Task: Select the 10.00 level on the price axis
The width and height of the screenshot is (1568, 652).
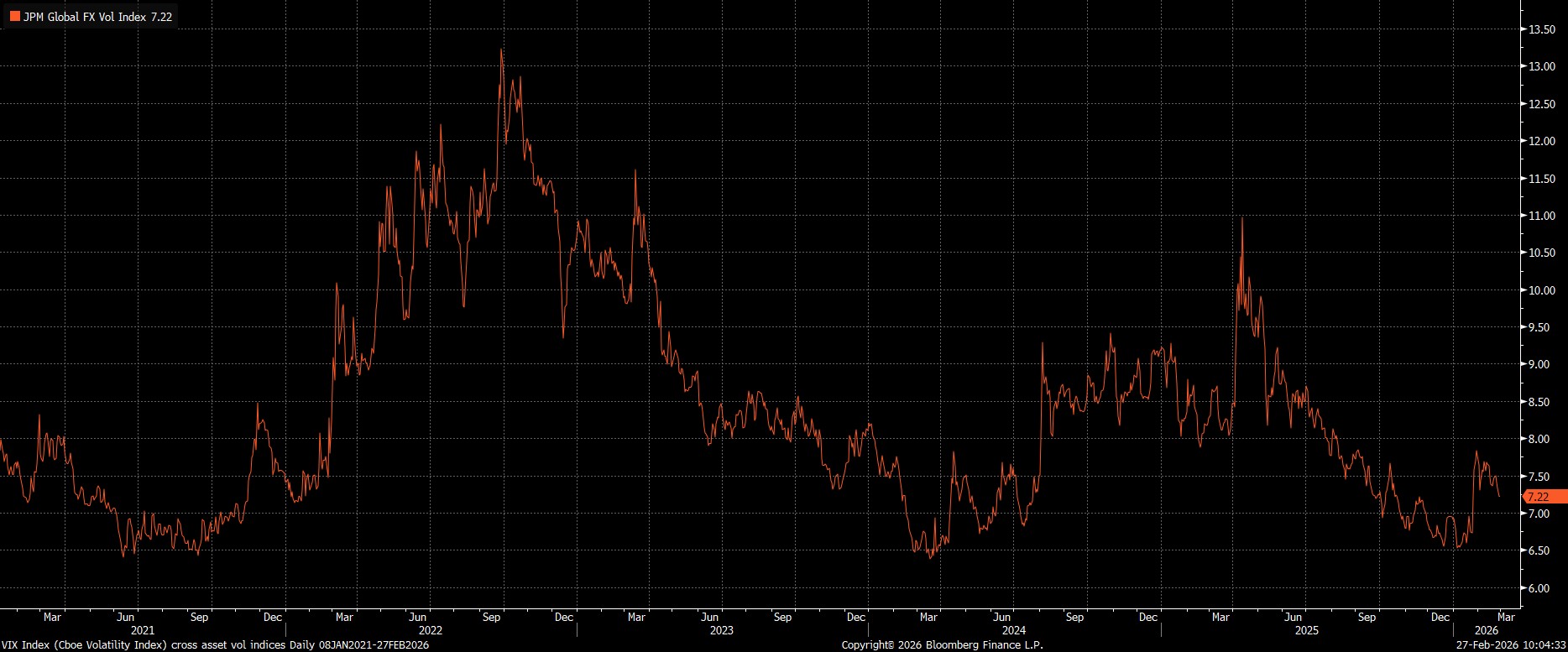Action: pos(1542,290)
